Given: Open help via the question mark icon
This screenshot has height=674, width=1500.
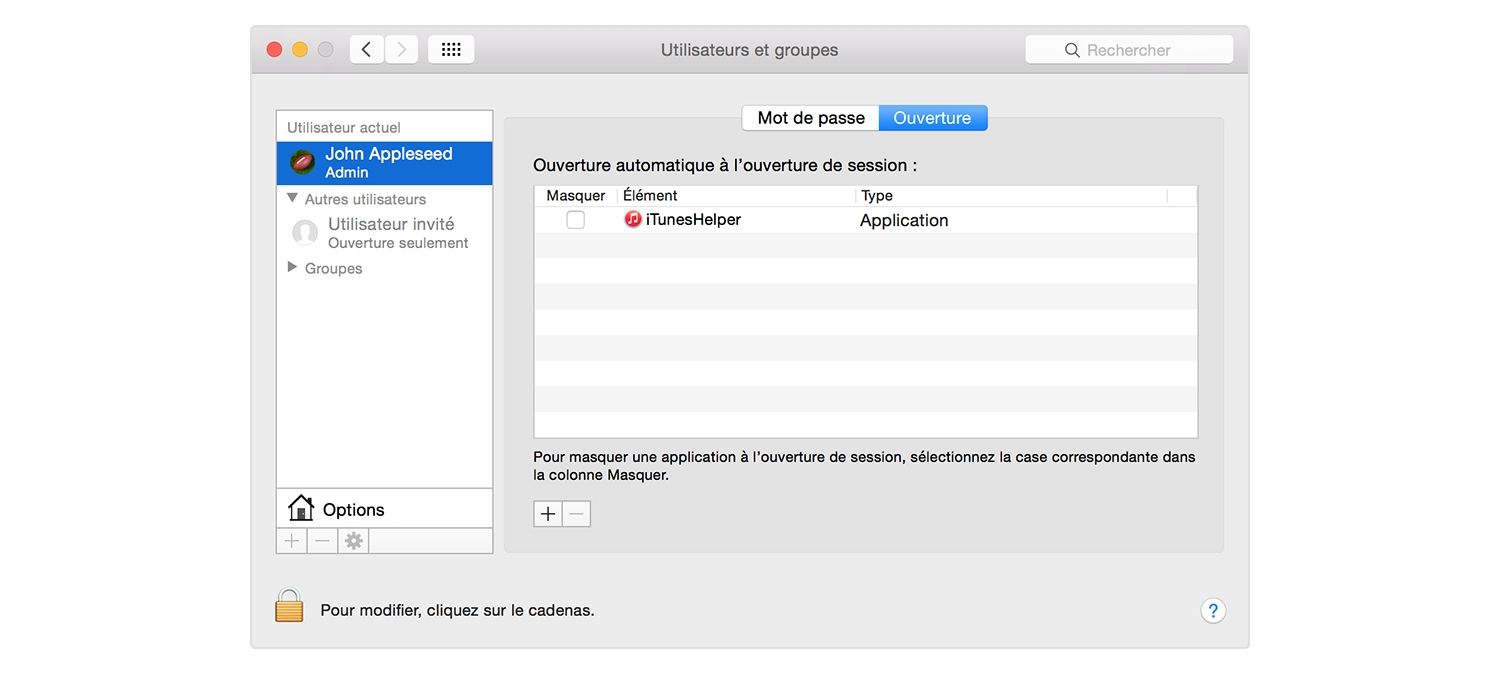Looking at the screenshot, I should pos(1213,609).
